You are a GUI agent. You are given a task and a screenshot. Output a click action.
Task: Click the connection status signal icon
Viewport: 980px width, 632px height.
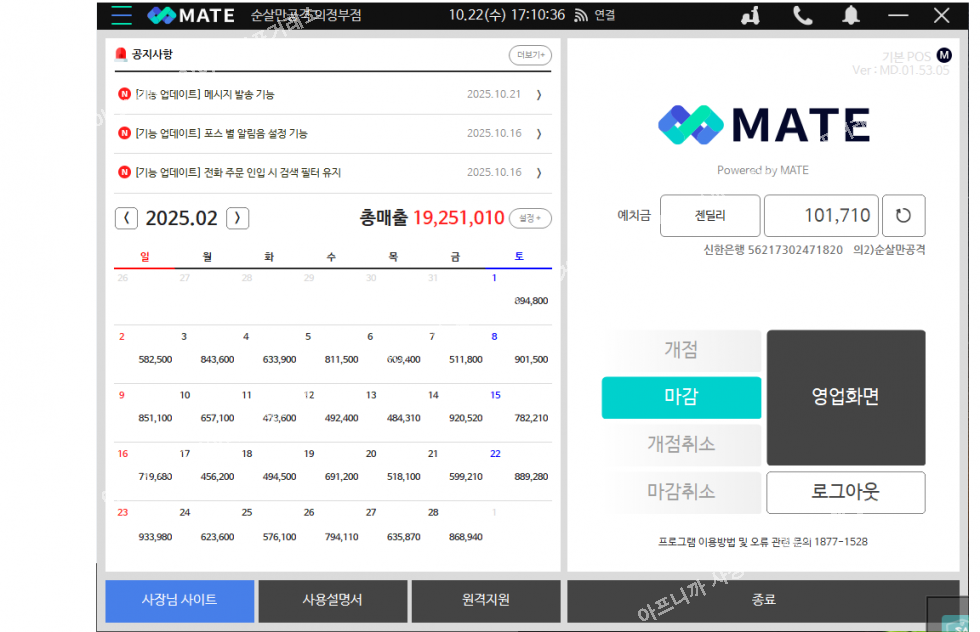point(581,15)
